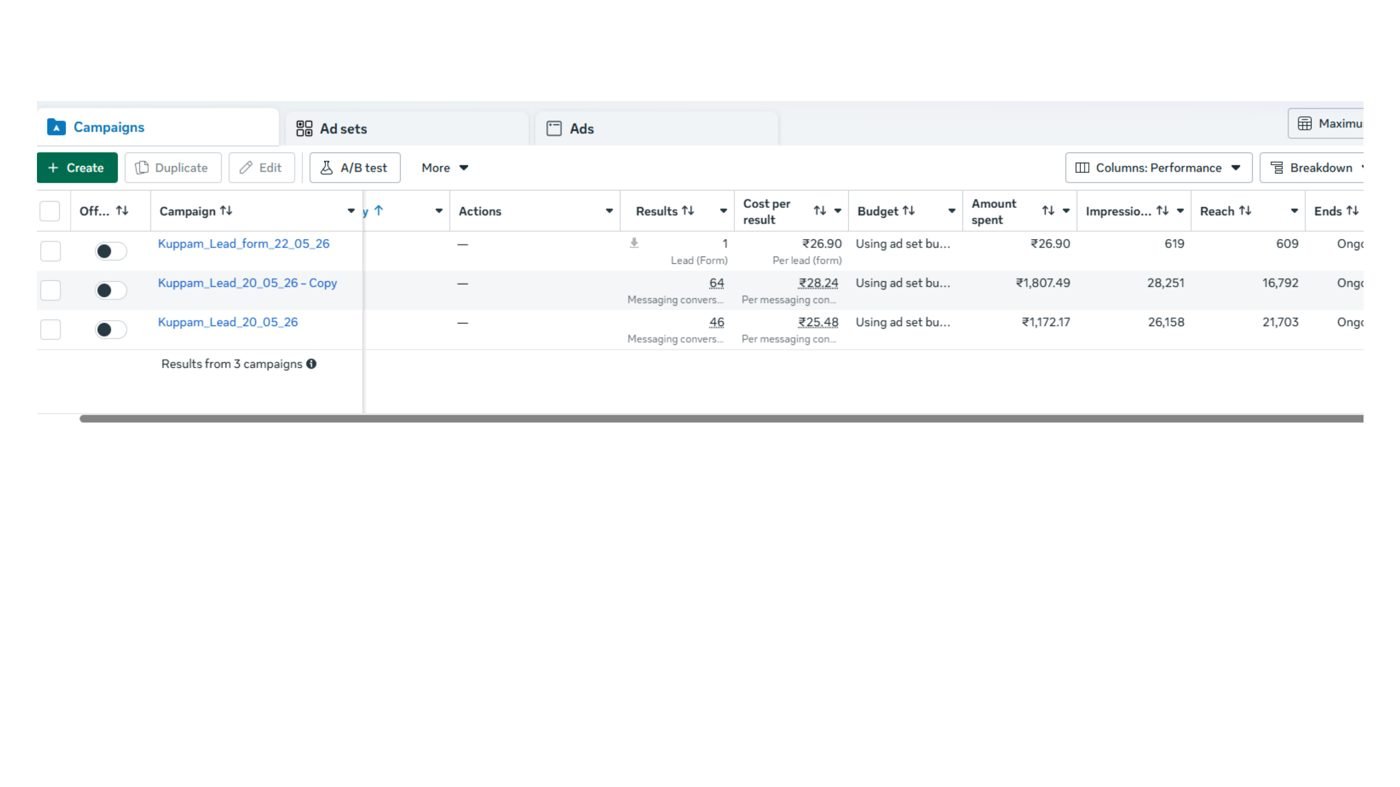Click the Ad sets grid icon
Viewport: 1400px width, 787px height.
point(304,128)
